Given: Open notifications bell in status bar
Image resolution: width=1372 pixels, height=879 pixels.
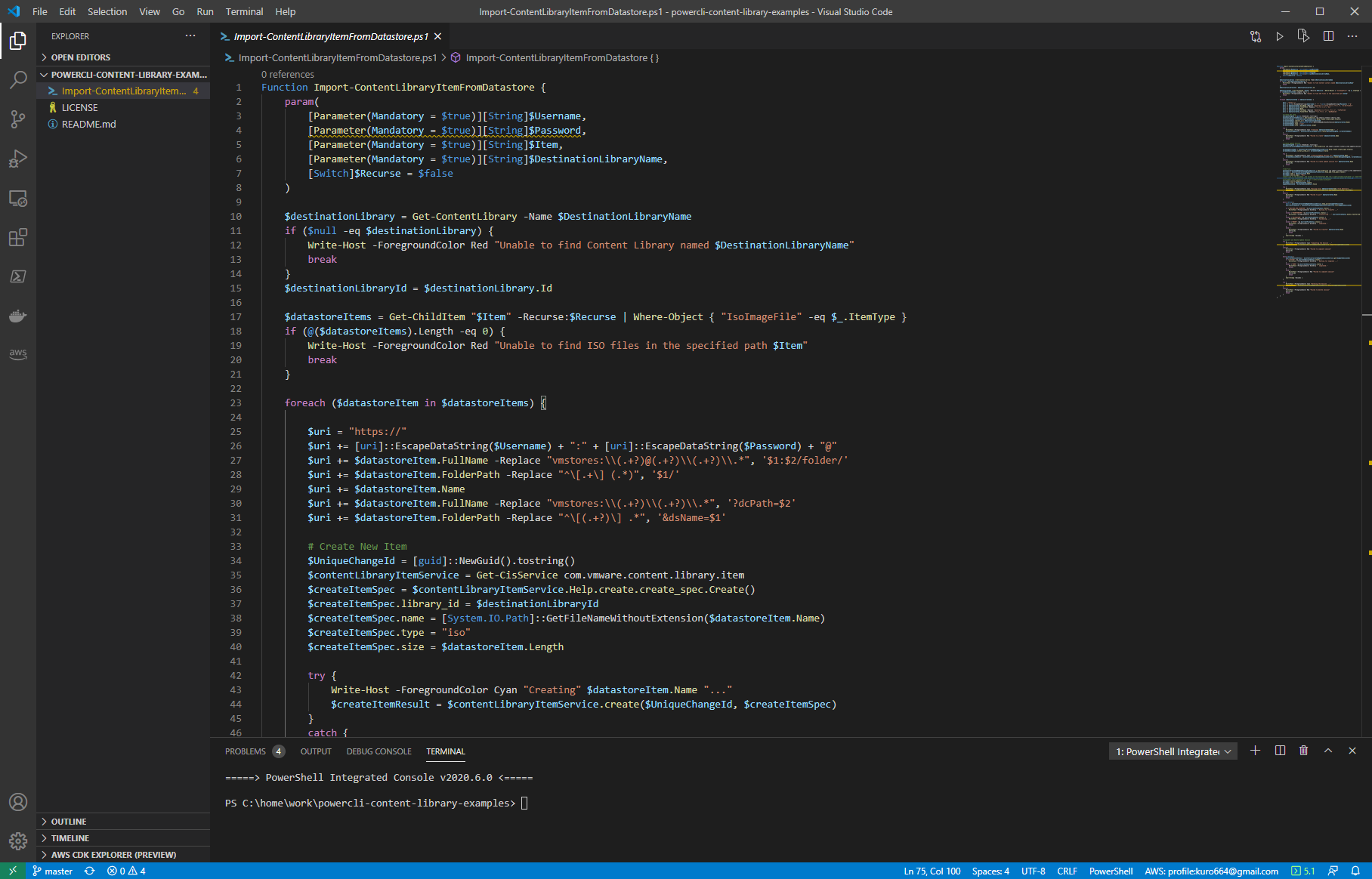Looking at the screenshot, I should point(1355,871).
